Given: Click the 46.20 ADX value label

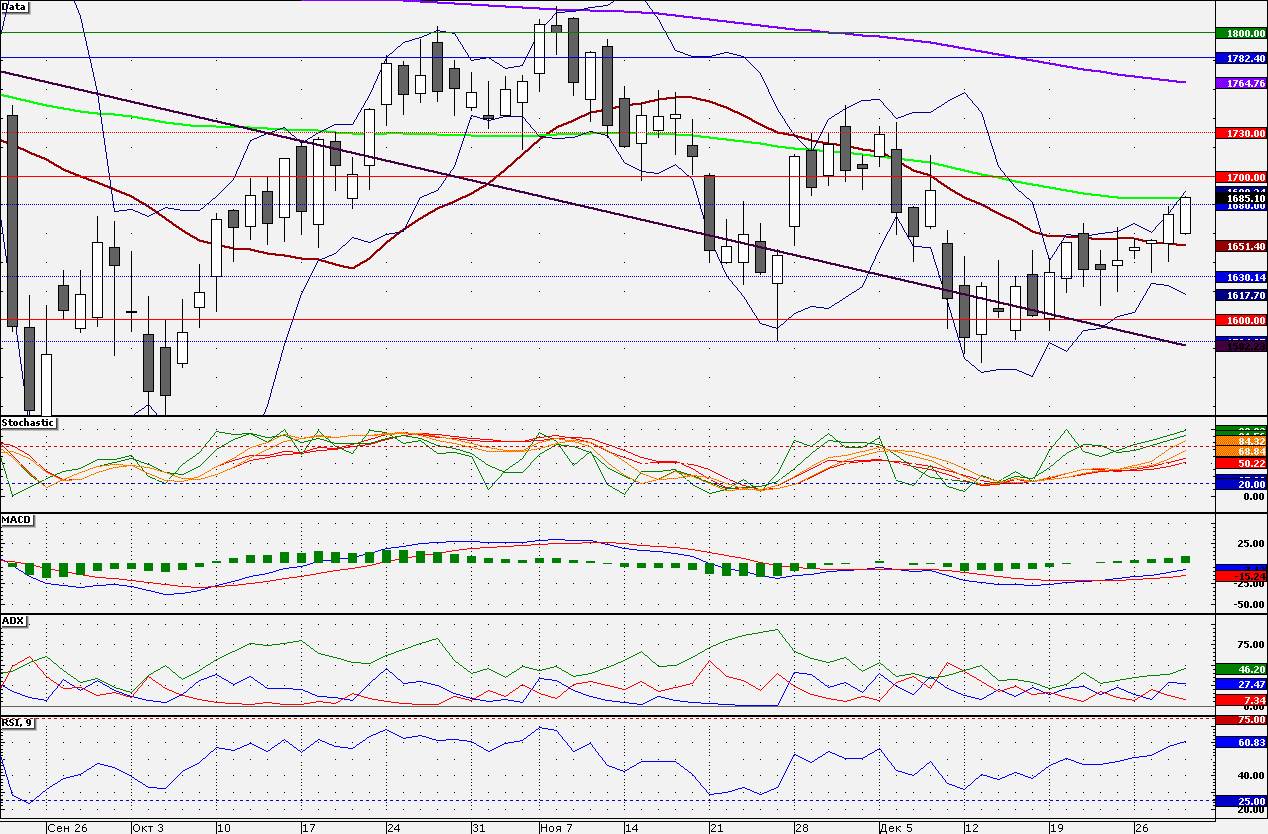Looking at the screenshot, I should click(x=1241, y=668).
